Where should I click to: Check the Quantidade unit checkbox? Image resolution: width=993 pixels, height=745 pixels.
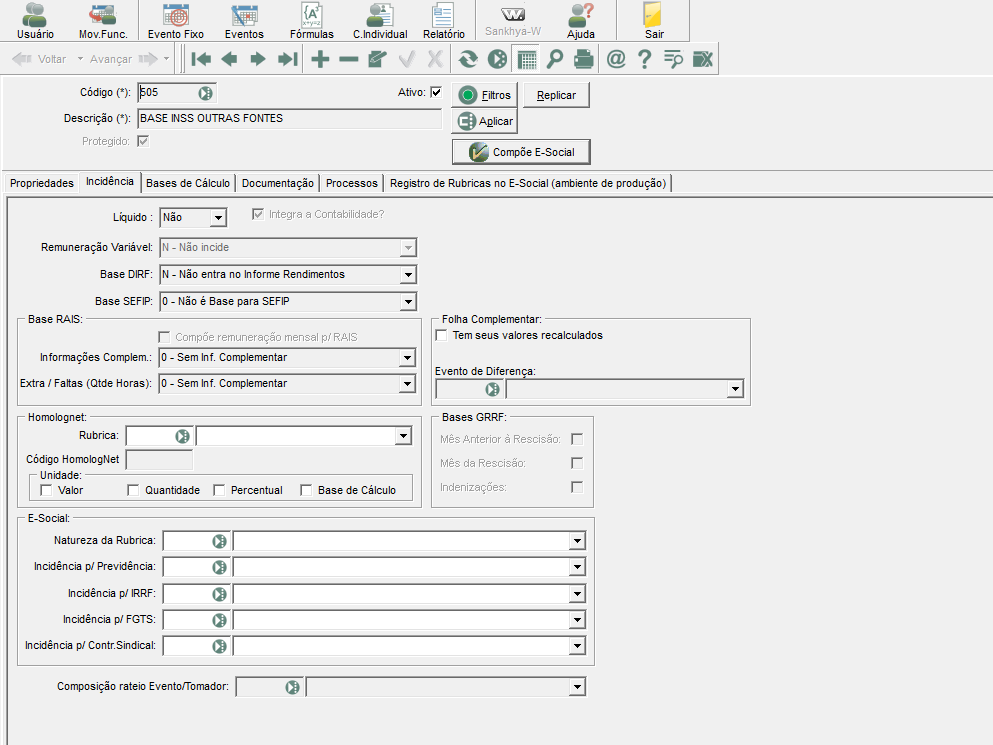pos(133,490)
